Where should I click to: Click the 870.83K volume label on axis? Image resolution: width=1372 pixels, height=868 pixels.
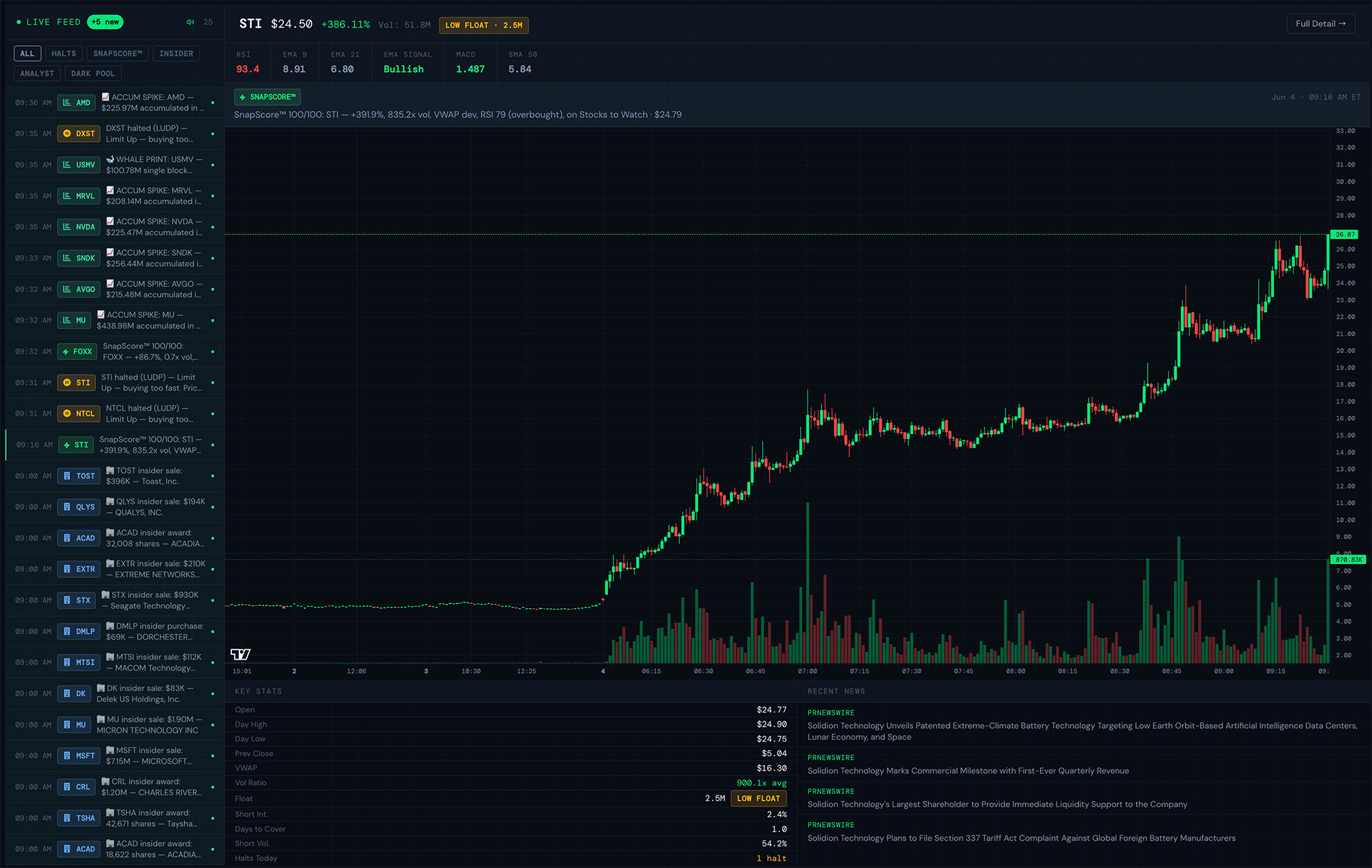coord(1348,559)
